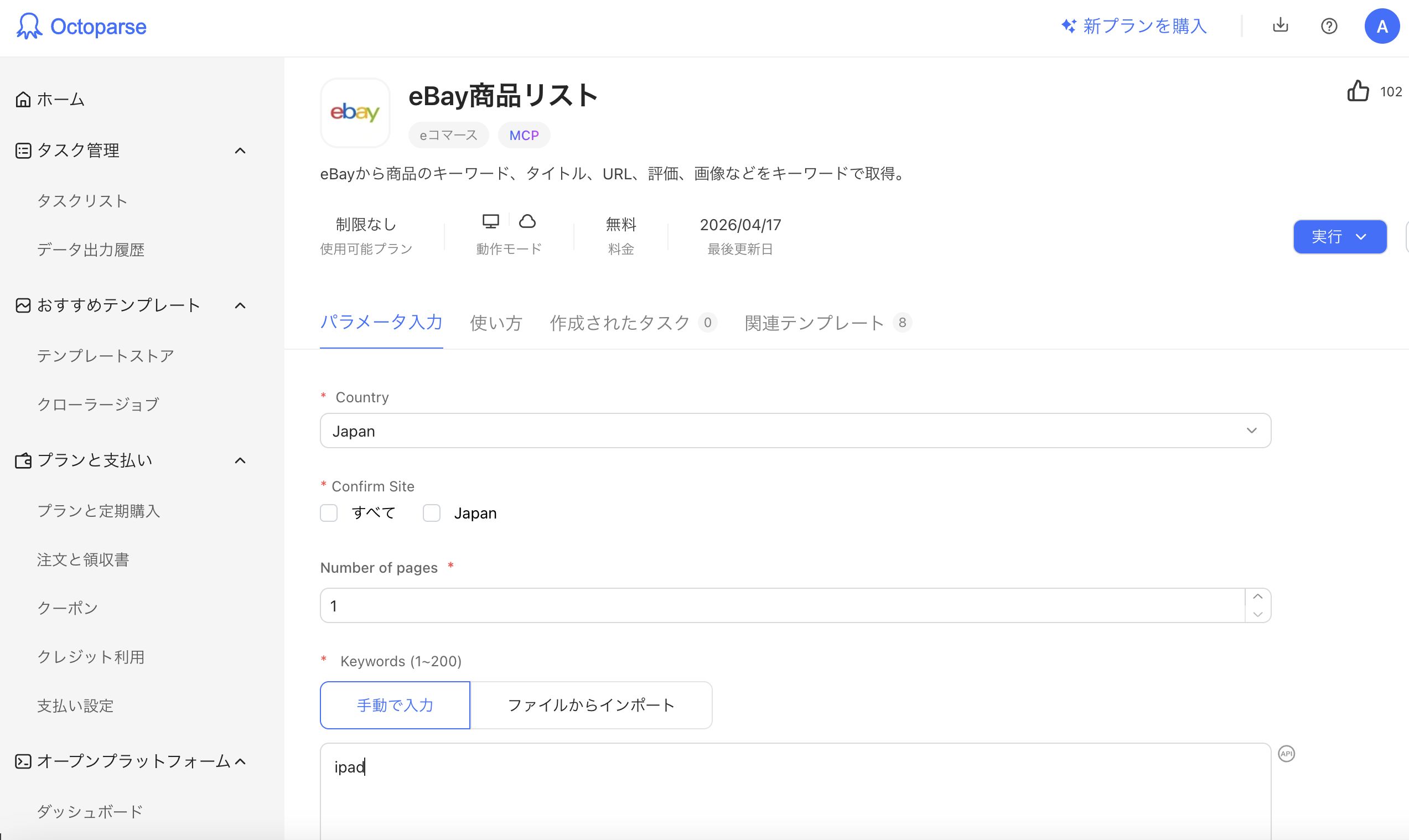
Task: Open プランと定期購入 in sidebar
Action: [x=99, y=511]
